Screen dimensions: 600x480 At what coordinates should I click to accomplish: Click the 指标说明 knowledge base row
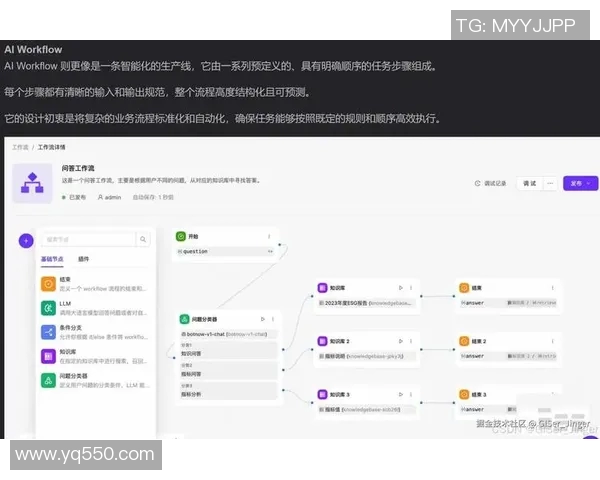click(367, 356)
